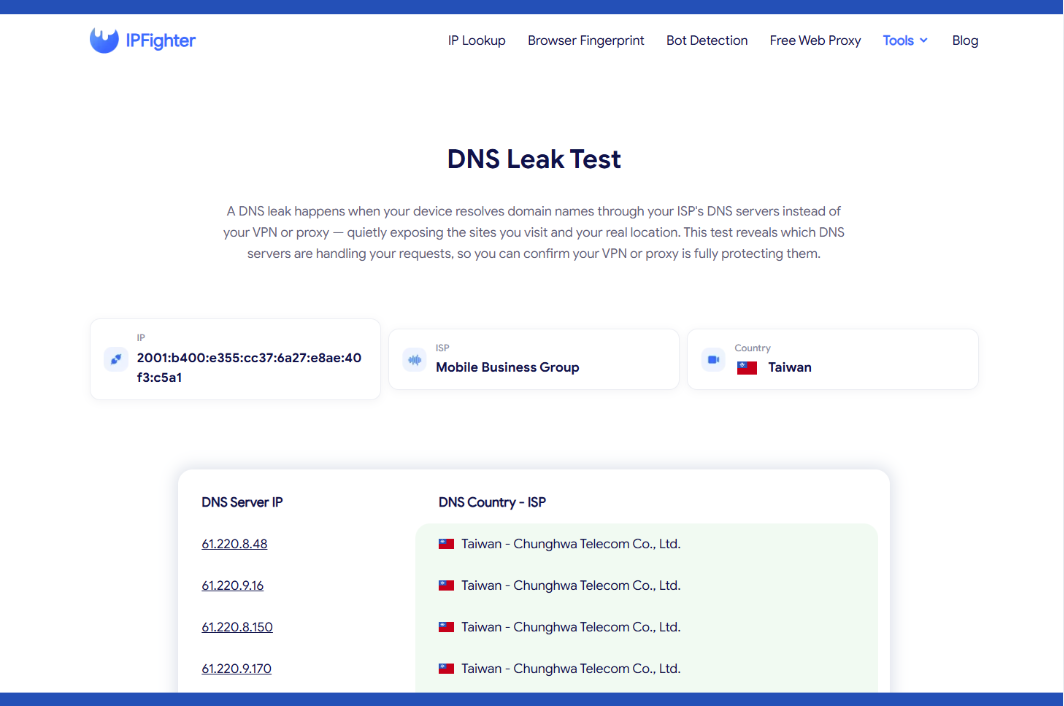
Task: Click the IPFighter flame logo icon
Action: (x=104, y=41)
